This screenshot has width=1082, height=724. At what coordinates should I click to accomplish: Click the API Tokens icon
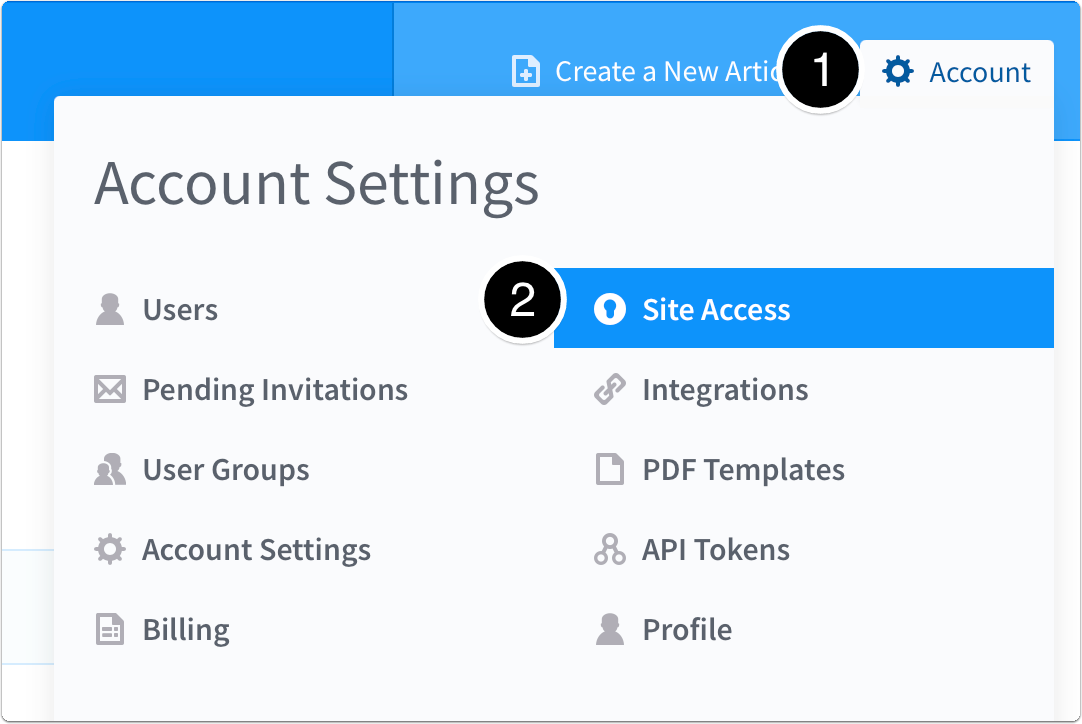pos(610,549)
